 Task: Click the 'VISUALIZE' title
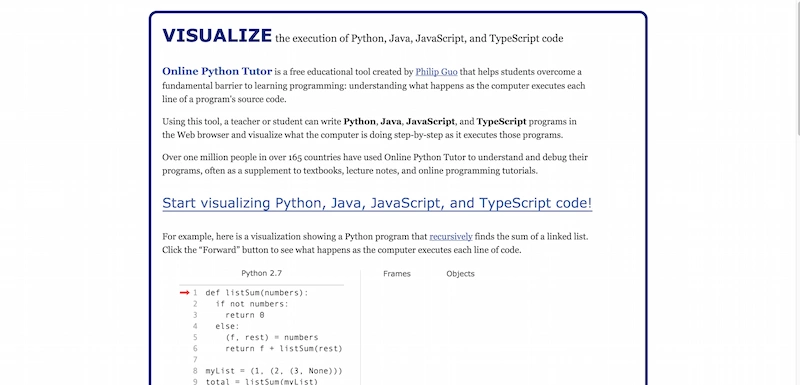point(217,36)
